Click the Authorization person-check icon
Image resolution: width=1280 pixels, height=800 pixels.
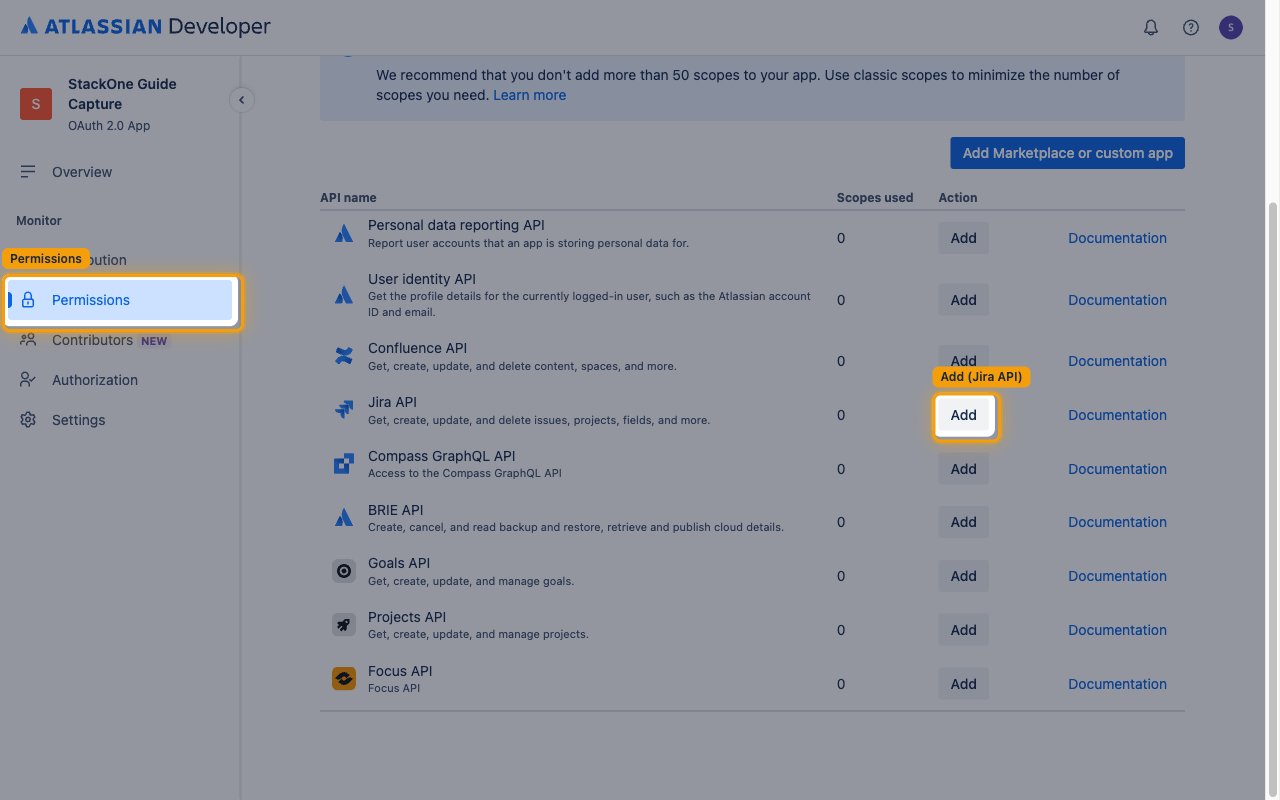28,380
